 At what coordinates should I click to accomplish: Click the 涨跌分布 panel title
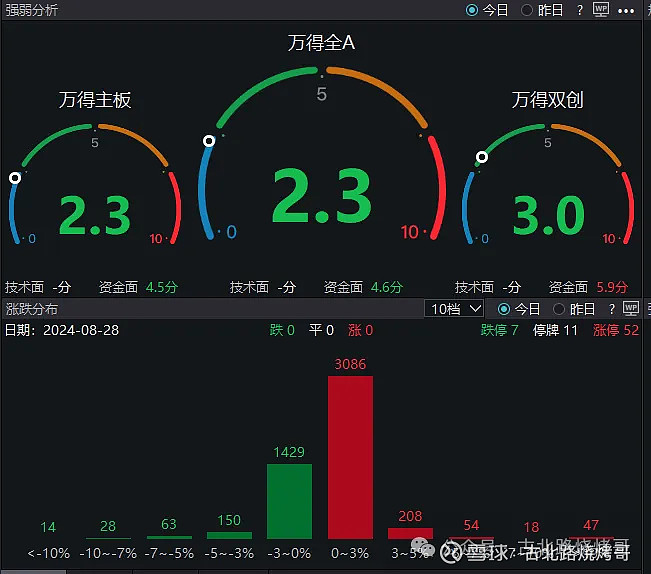pos(32,309)
